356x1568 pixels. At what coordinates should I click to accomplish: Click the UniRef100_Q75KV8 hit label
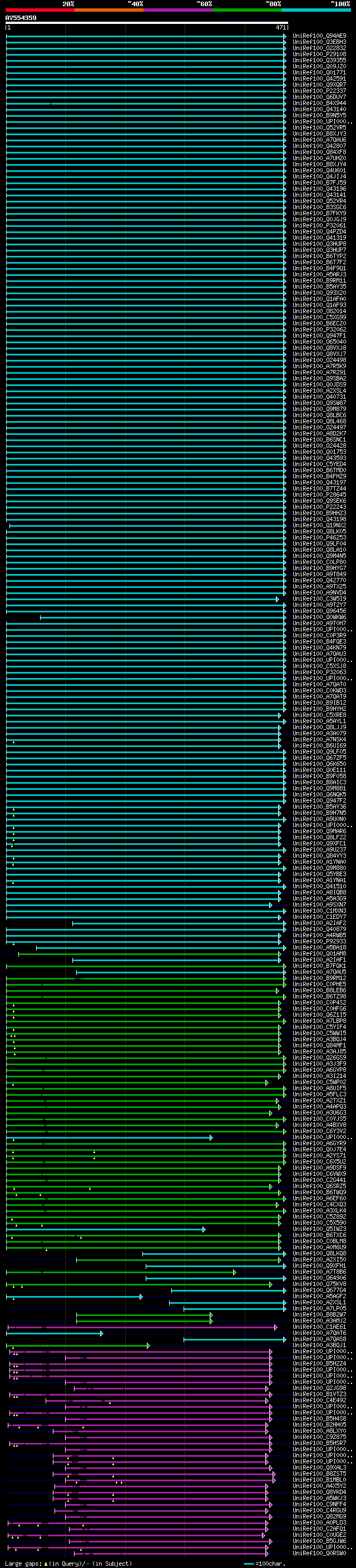click(319, 1284)
